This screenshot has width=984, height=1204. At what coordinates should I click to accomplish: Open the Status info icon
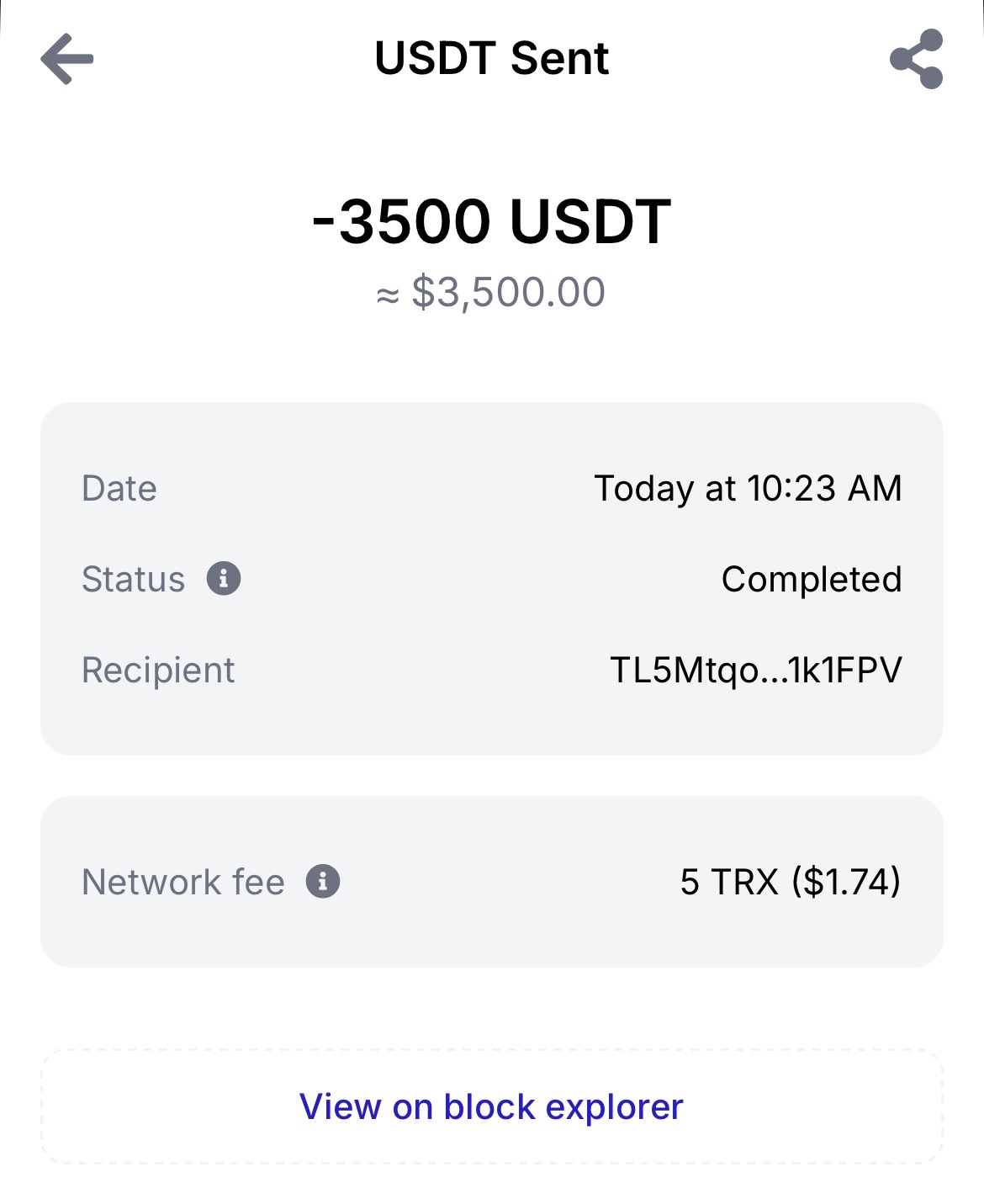point(224,579)
